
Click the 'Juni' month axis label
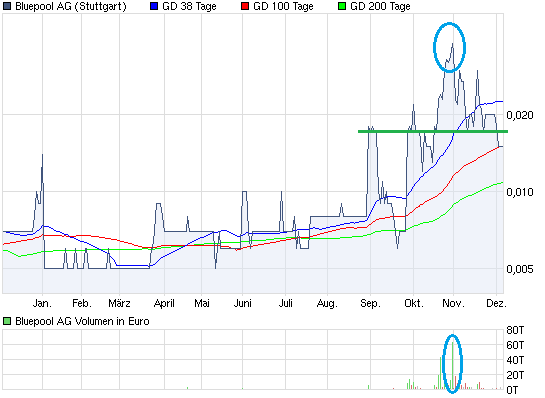(x=242, y=303)
